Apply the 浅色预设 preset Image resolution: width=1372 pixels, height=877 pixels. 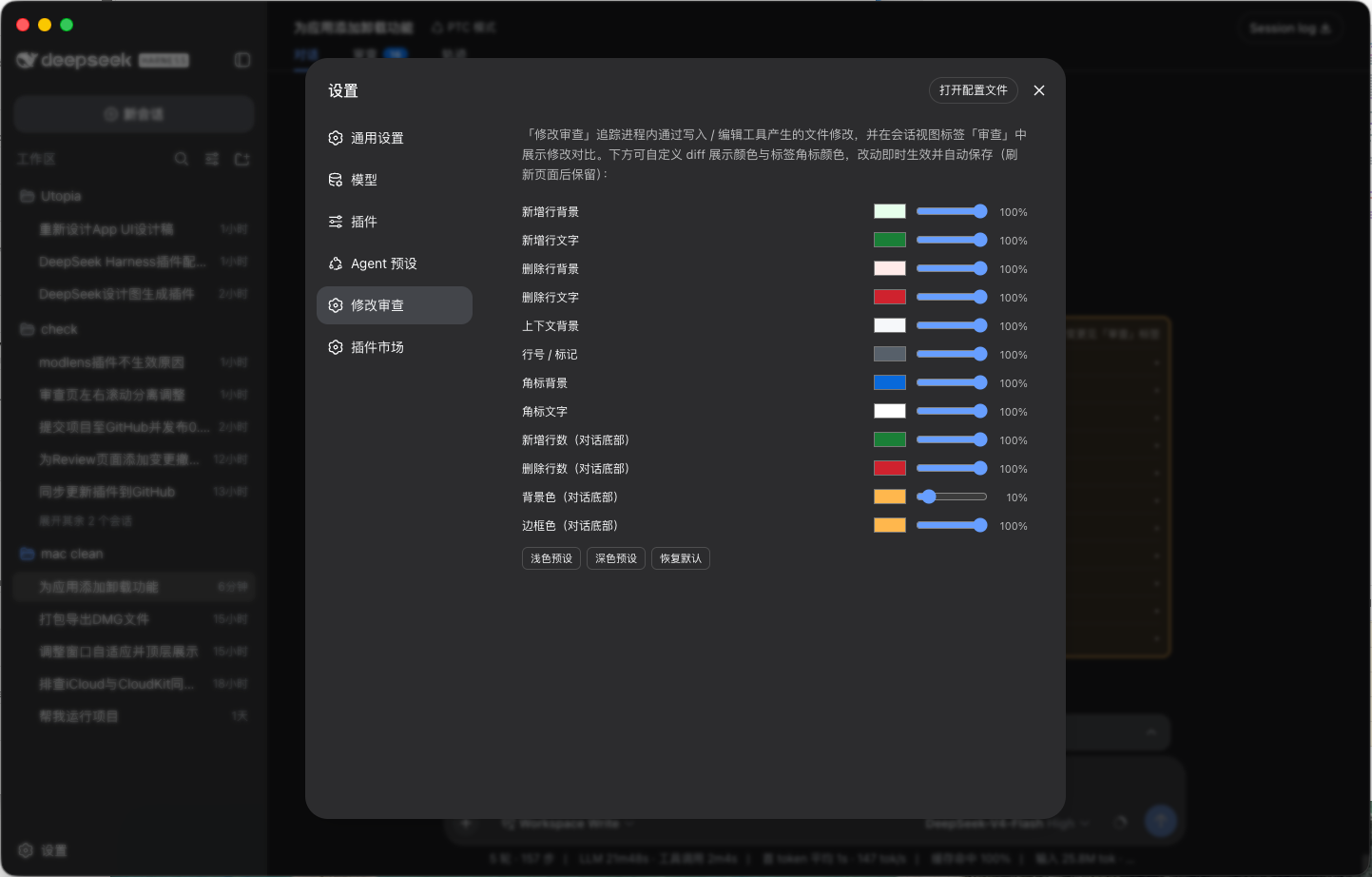click(551, 558)
